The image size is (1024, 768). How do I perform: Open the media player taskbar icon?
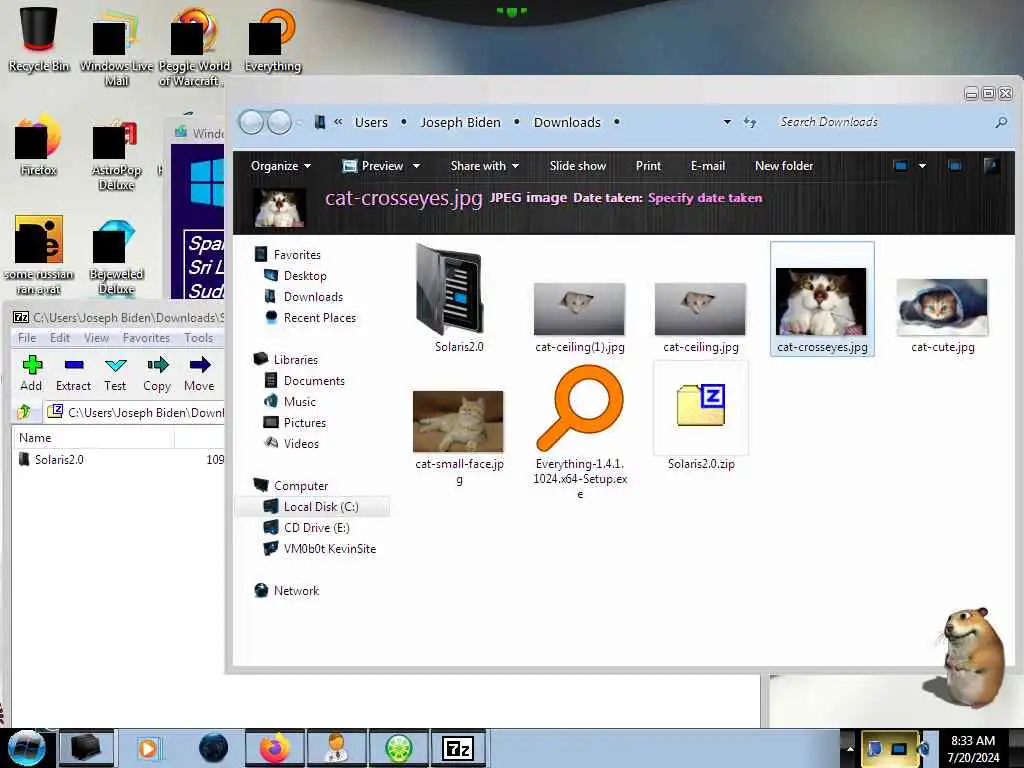148,748
